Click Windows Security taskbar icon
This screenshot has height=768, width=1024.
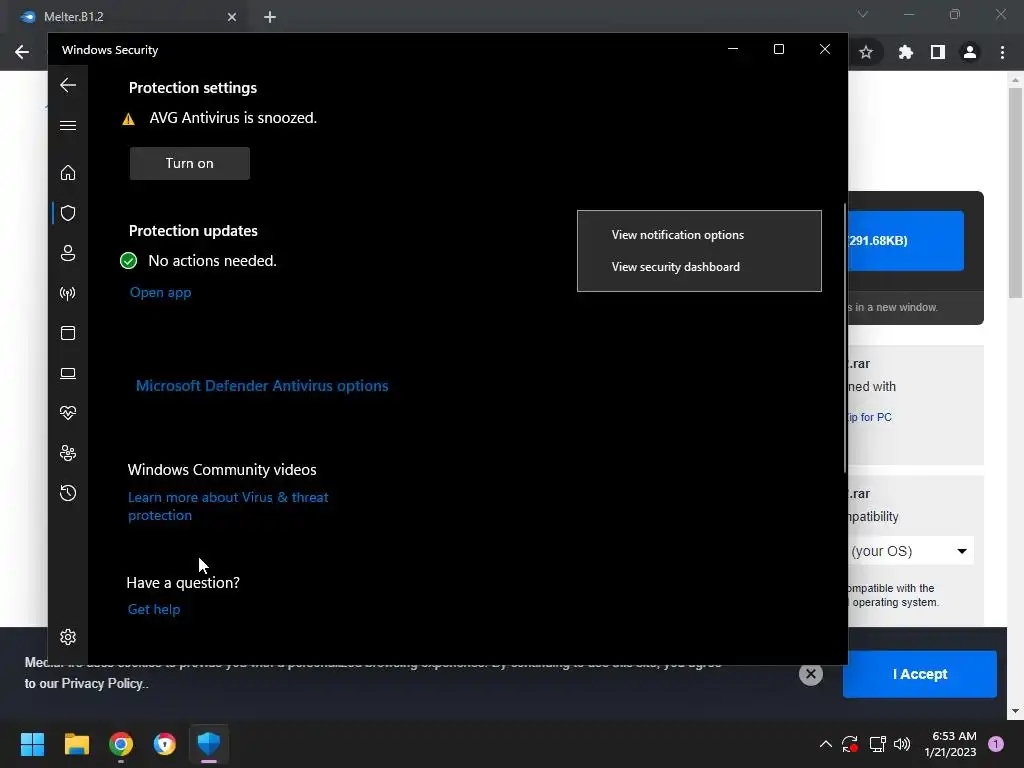209,744
